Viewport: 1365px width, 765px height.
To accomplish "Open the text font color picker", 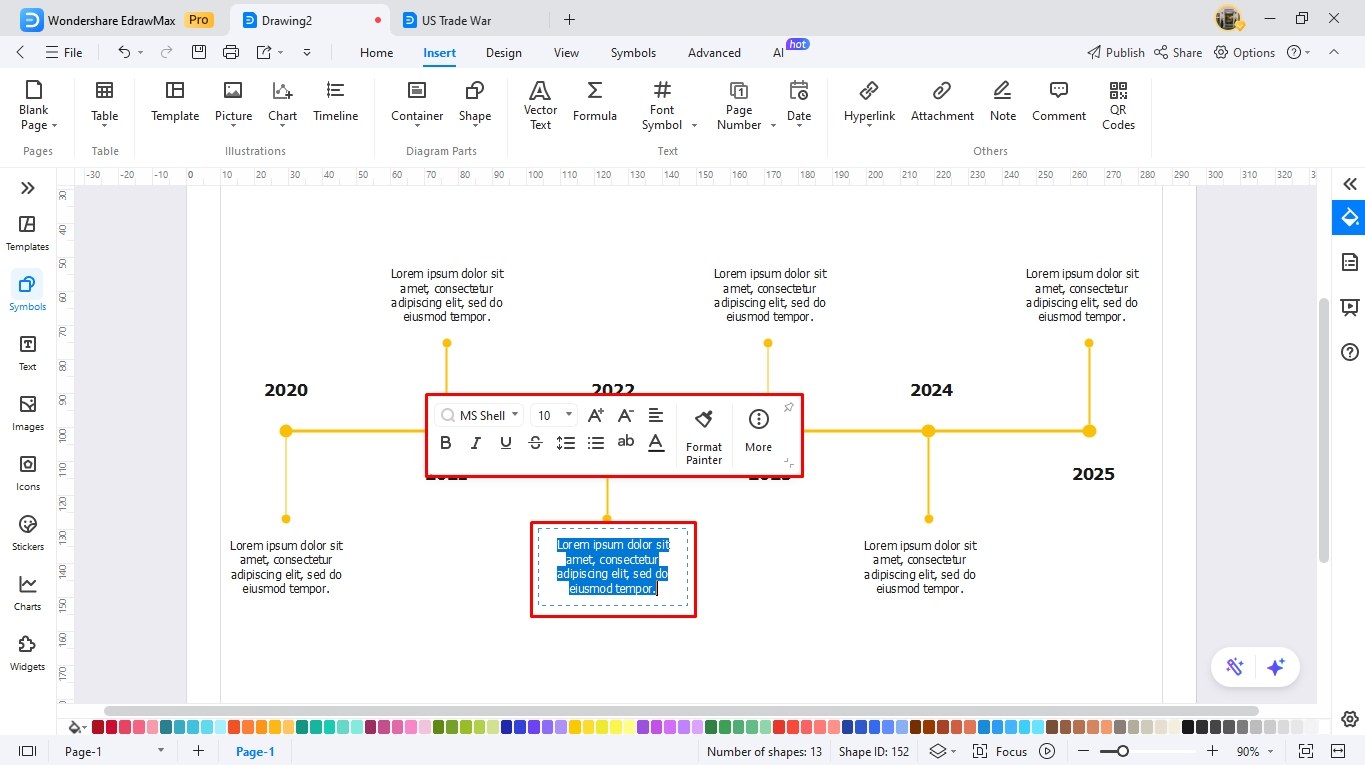I will [x=656, y=443].
